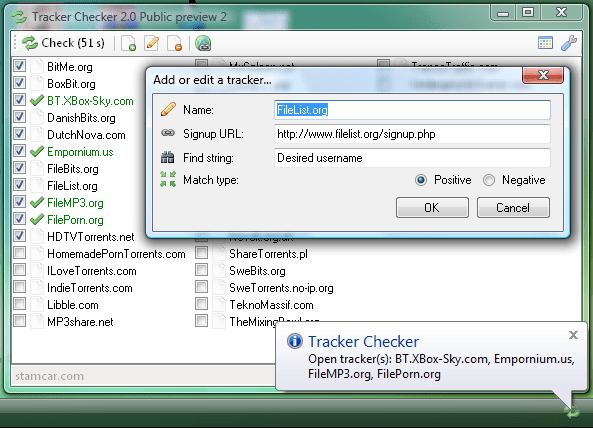Click the Name field containing FileList.org
The width and height of the screenshot is (593, 428).
(x=412, y=110)
